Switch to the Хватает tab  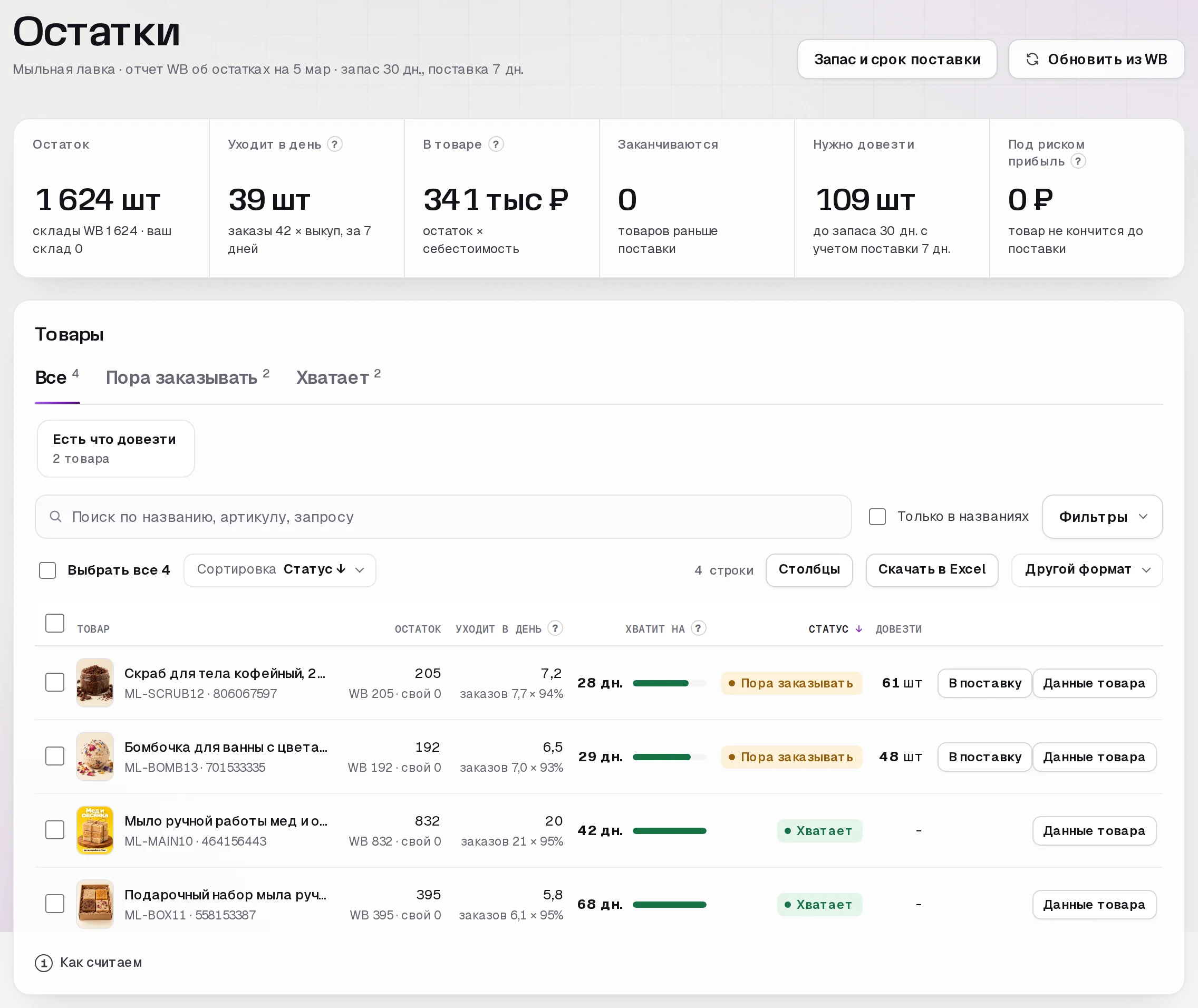point(338,377)
